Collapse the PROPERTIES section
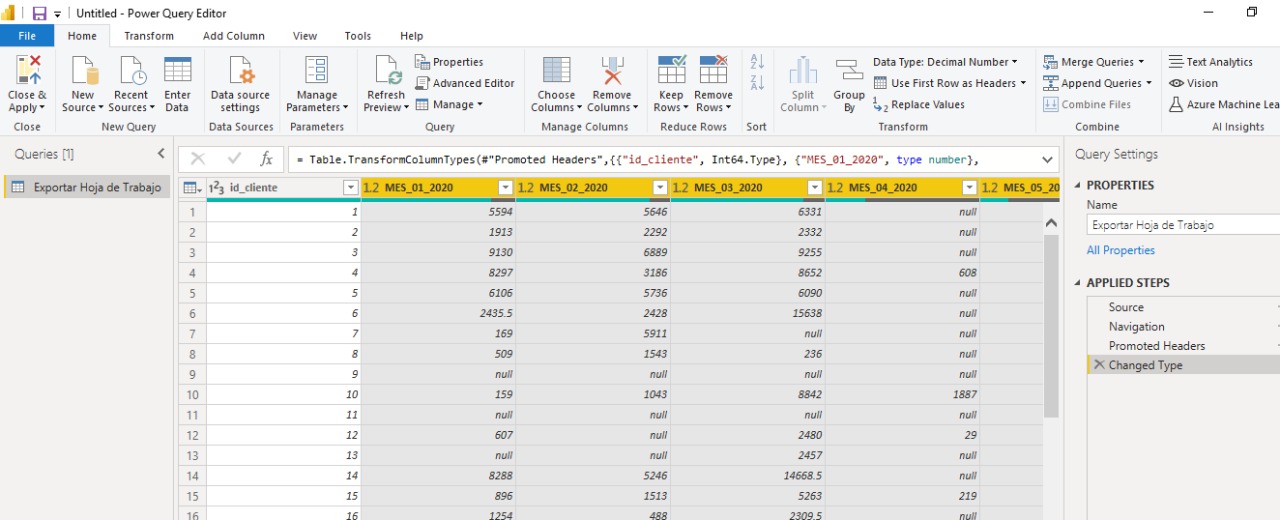 (1078, 186)
